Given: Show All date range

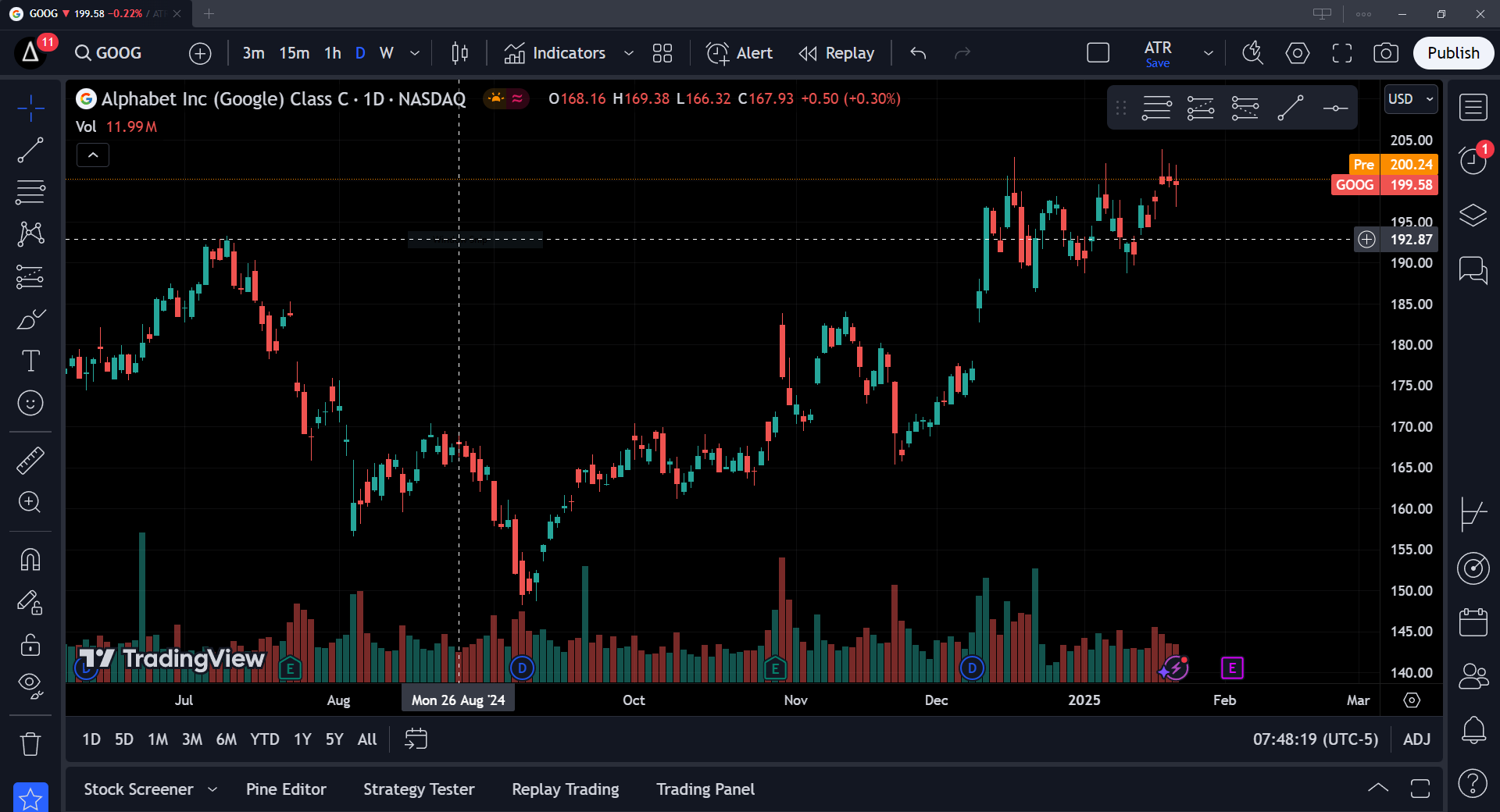Looking at the screenshot, I should pos(367,739).
